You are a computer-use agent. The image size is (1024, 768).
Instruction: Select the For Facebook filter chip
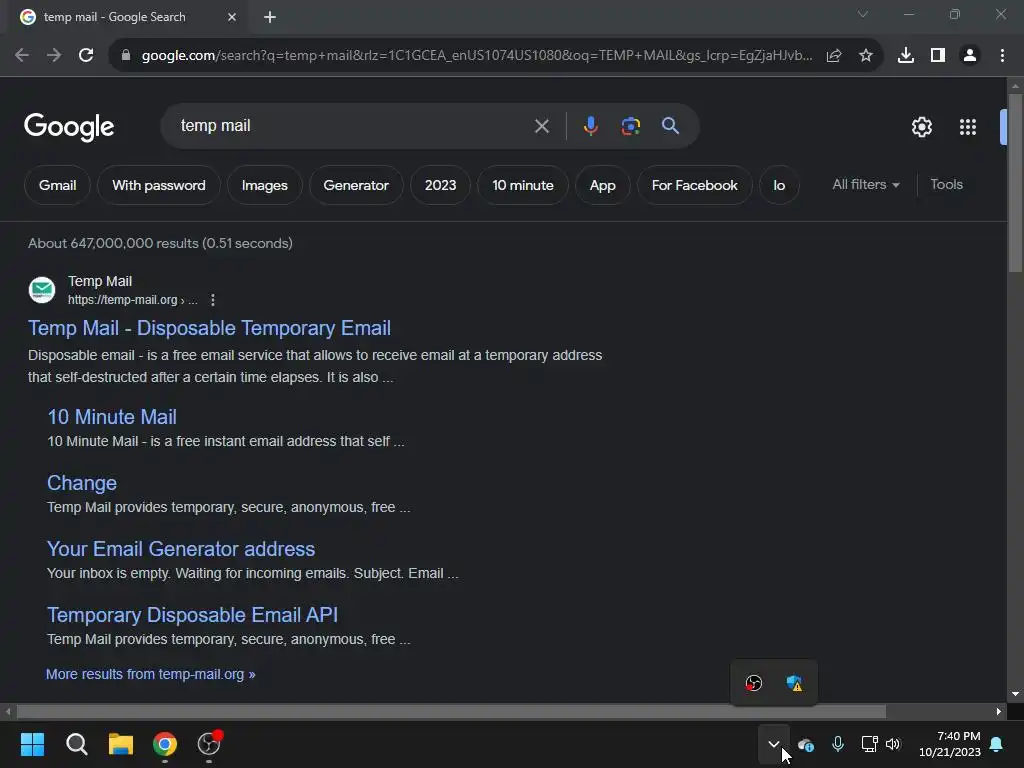(695, 185)
